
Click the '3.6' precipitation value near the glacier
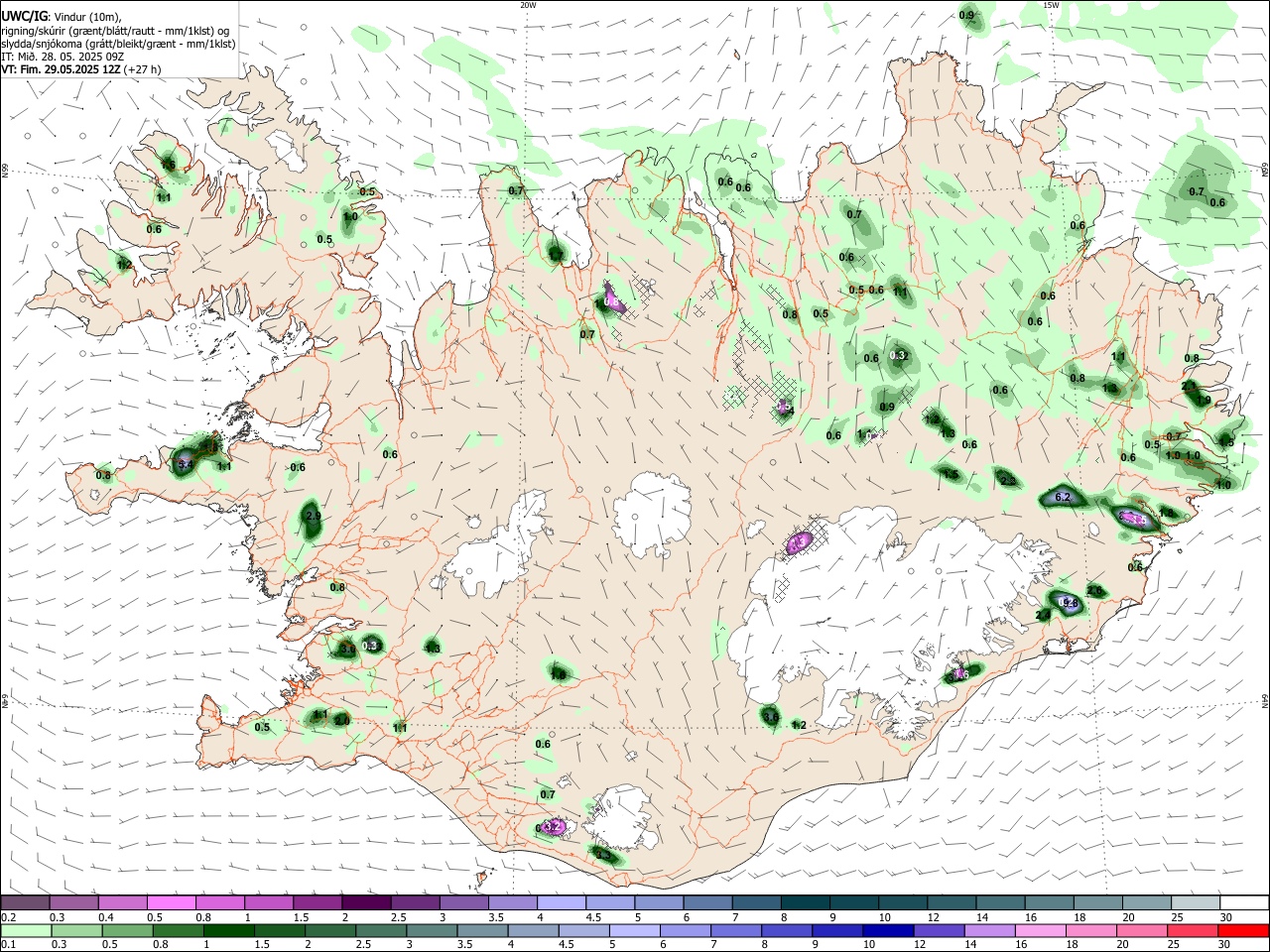tap(771, 716)
